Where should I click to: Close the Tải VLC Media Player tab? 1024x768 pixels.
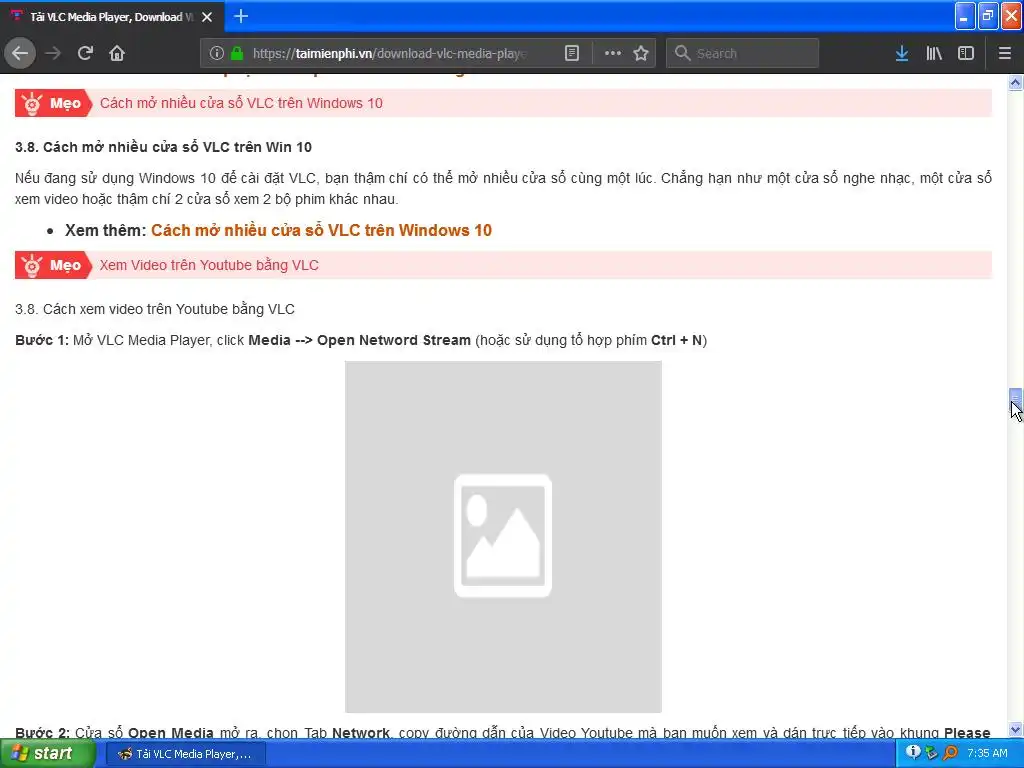(207, 17)
